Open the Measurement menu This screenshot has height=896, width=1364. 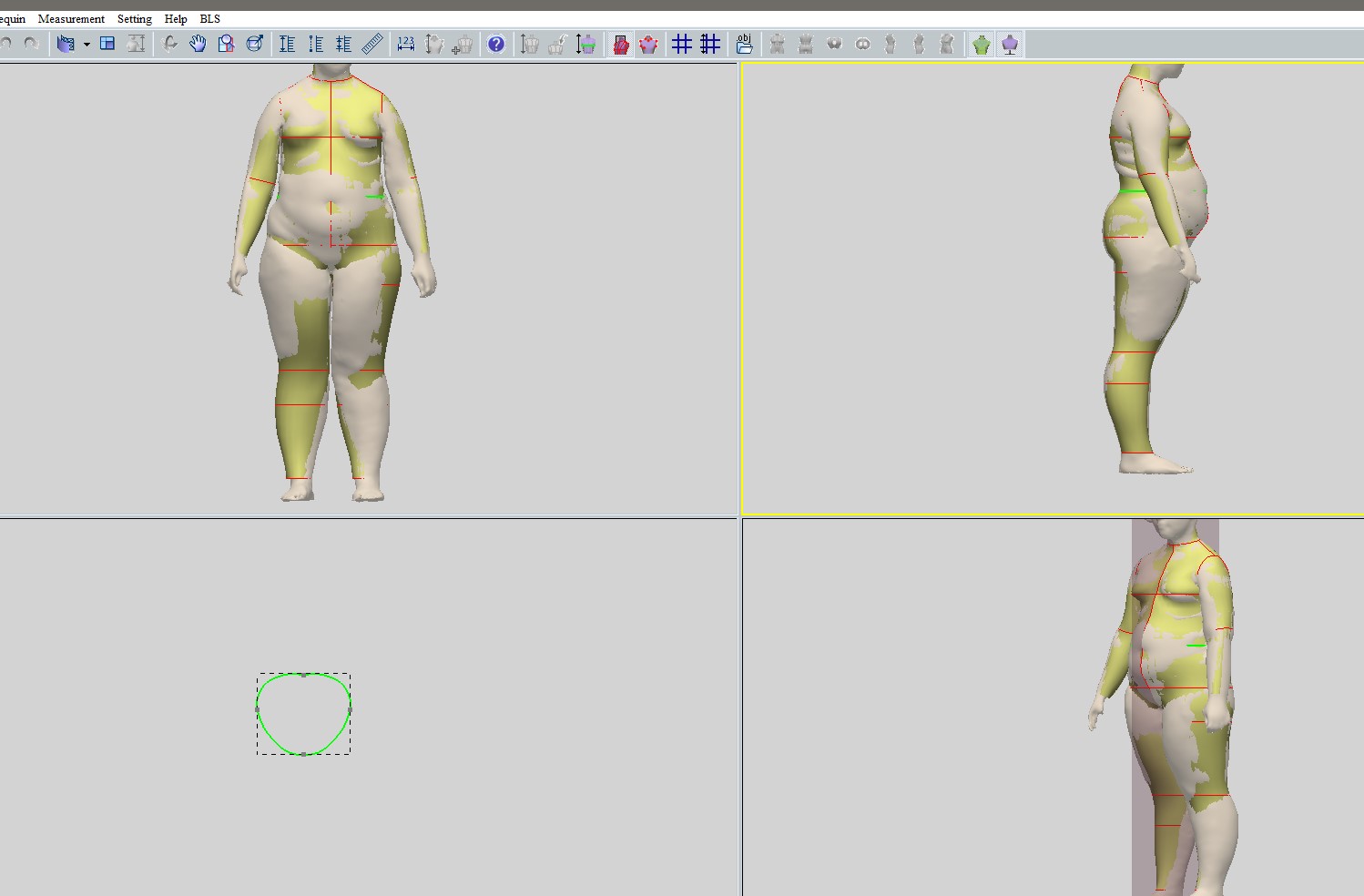[x=71, y=18]
